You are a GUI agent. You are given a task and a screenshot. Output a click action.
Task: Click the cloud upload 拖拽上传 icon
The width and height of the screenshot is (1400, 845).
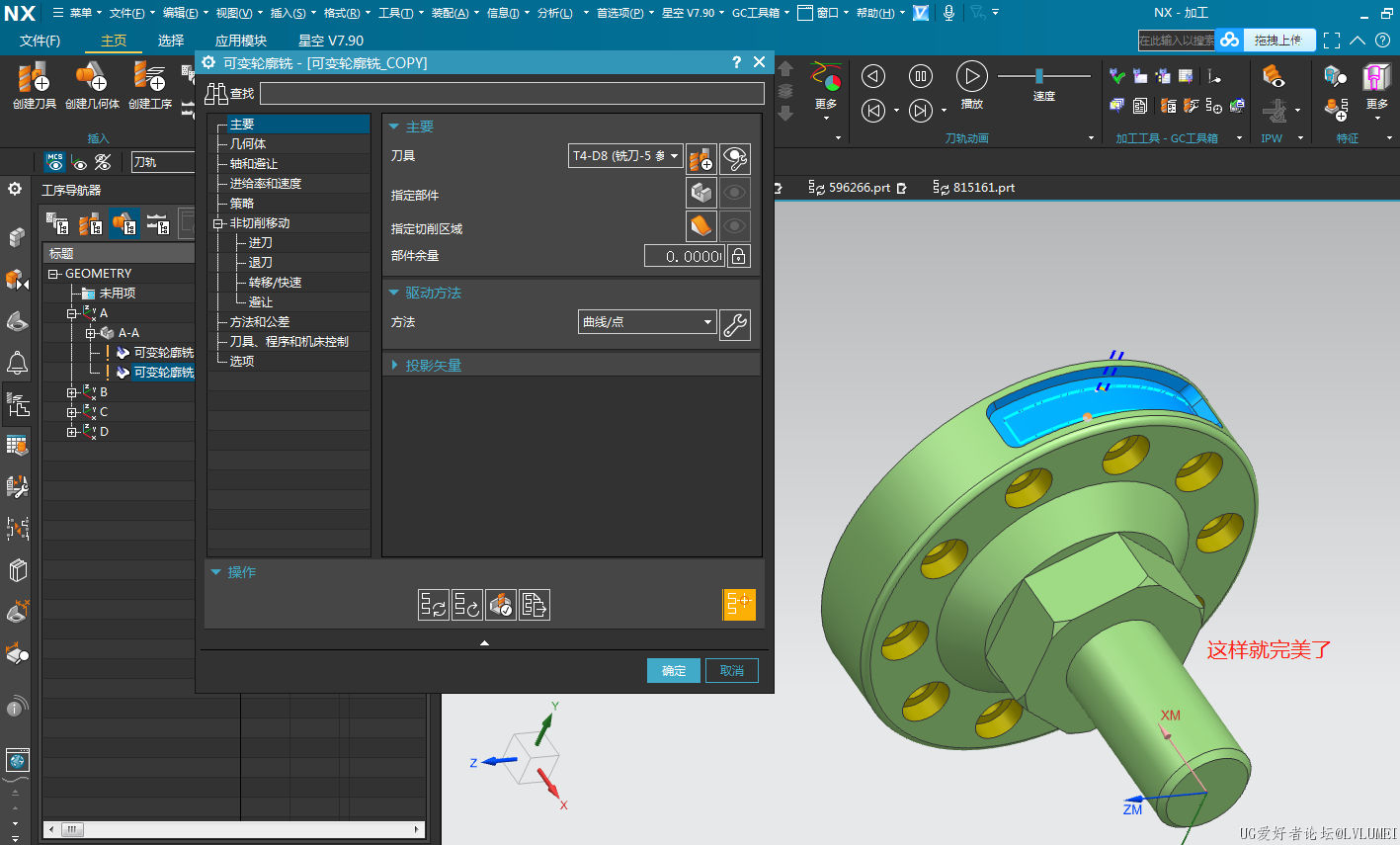1230,40
